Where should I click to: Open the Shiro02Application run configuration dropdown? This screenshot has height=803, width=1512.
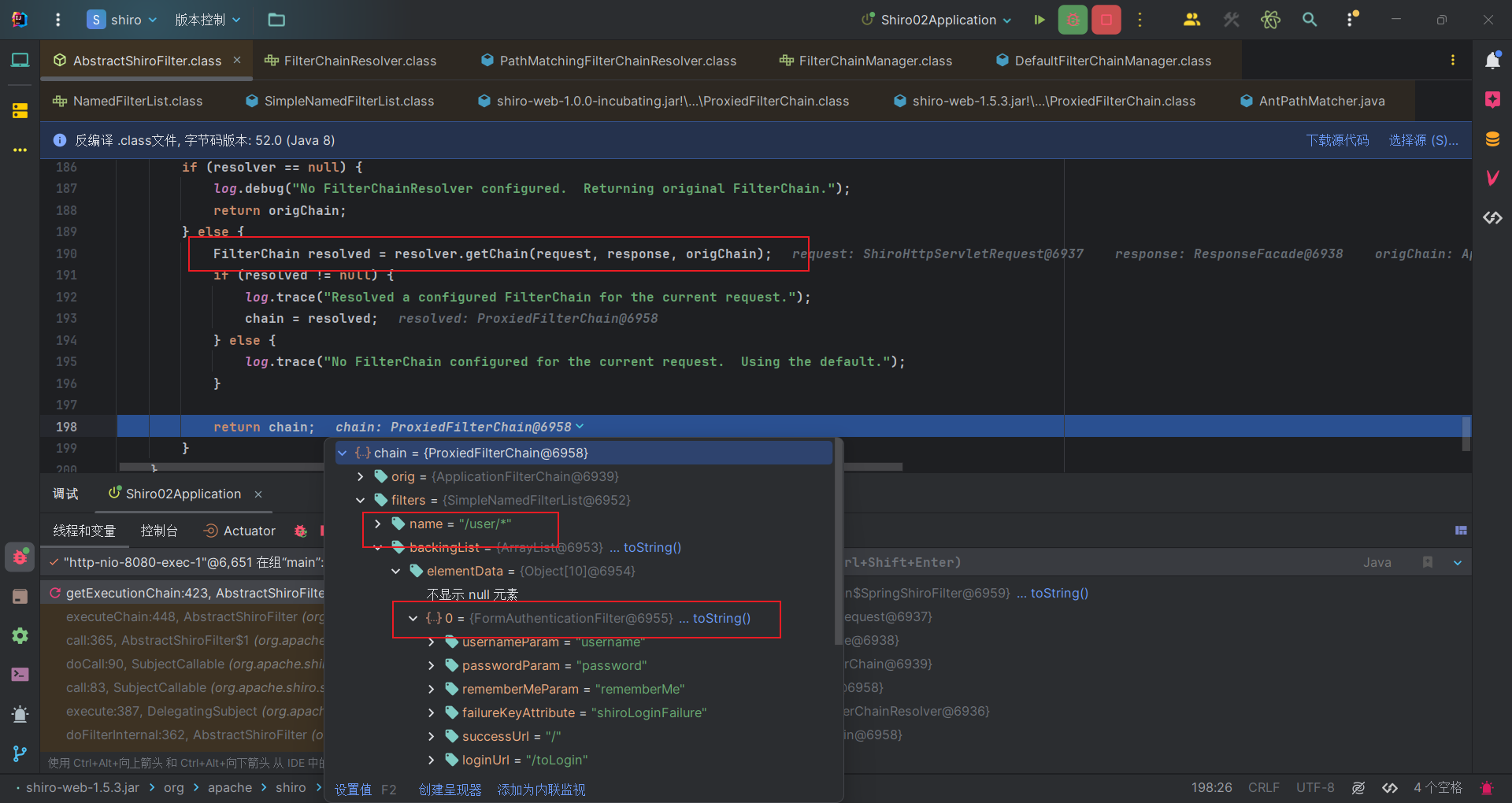coord(936,20)
